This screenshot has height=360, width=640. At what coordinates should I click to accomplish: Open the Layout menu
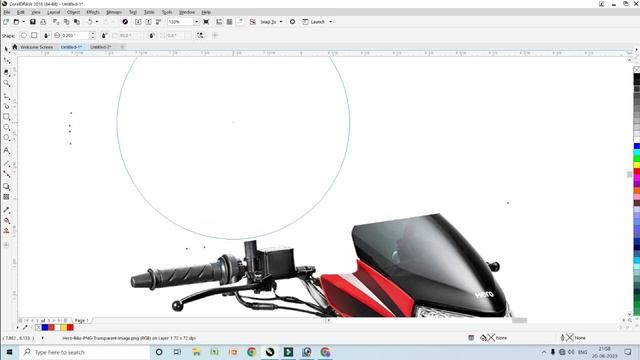tap(53, 12)
